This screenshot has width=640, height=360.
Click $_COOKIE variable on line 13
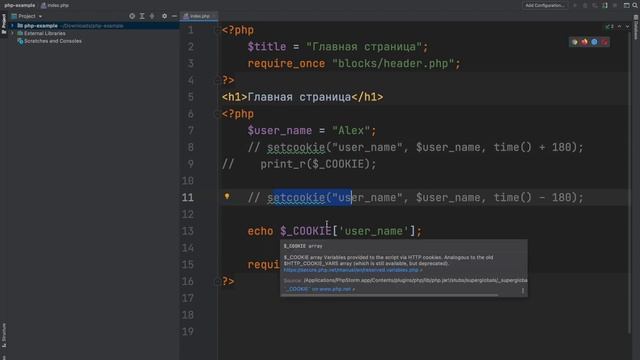pyautogui.click(x=305, y=231)
